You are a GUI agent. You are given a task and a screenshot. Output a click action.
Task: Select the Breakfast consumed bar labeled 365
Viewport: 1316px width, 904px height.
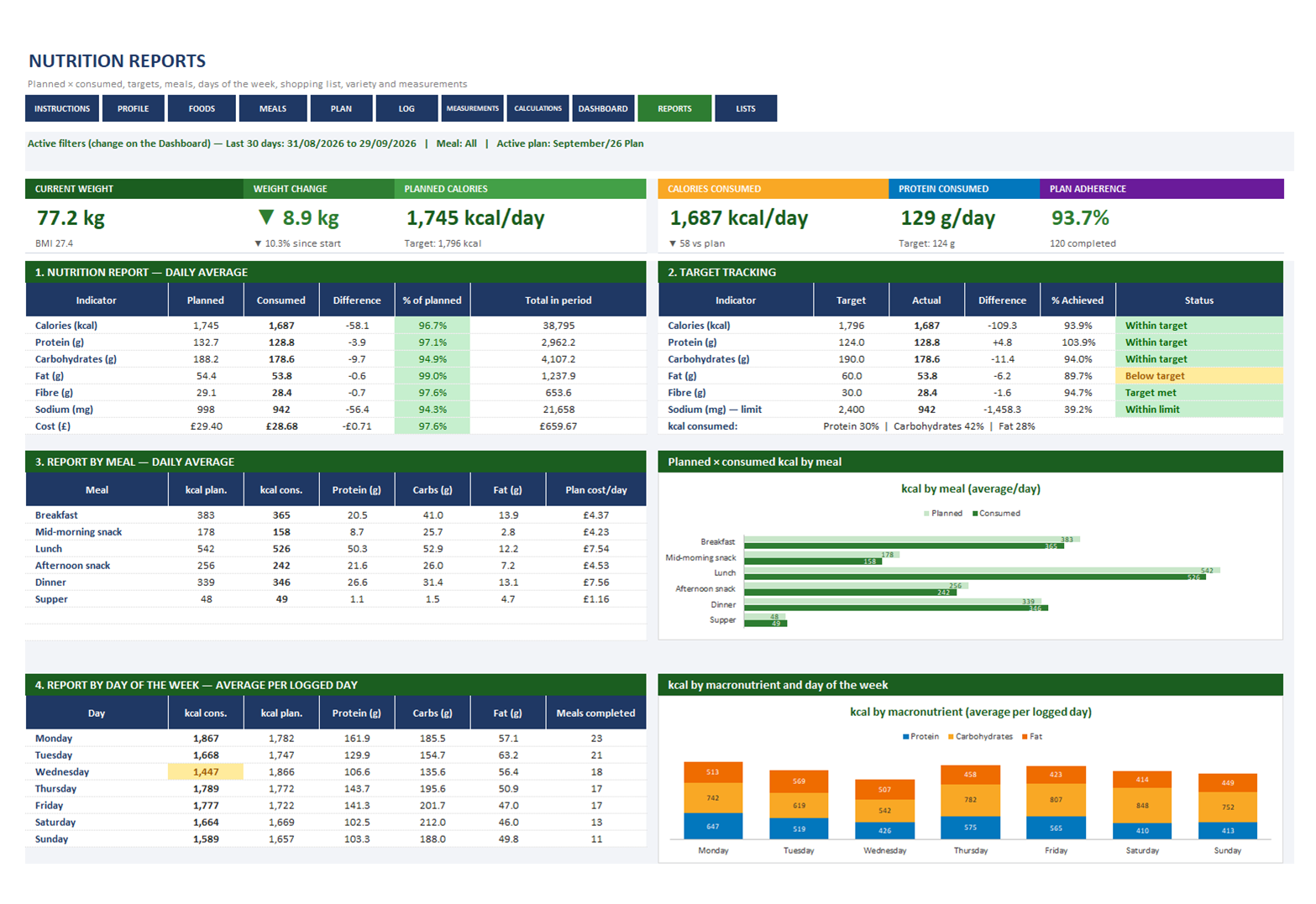(904, 546)
